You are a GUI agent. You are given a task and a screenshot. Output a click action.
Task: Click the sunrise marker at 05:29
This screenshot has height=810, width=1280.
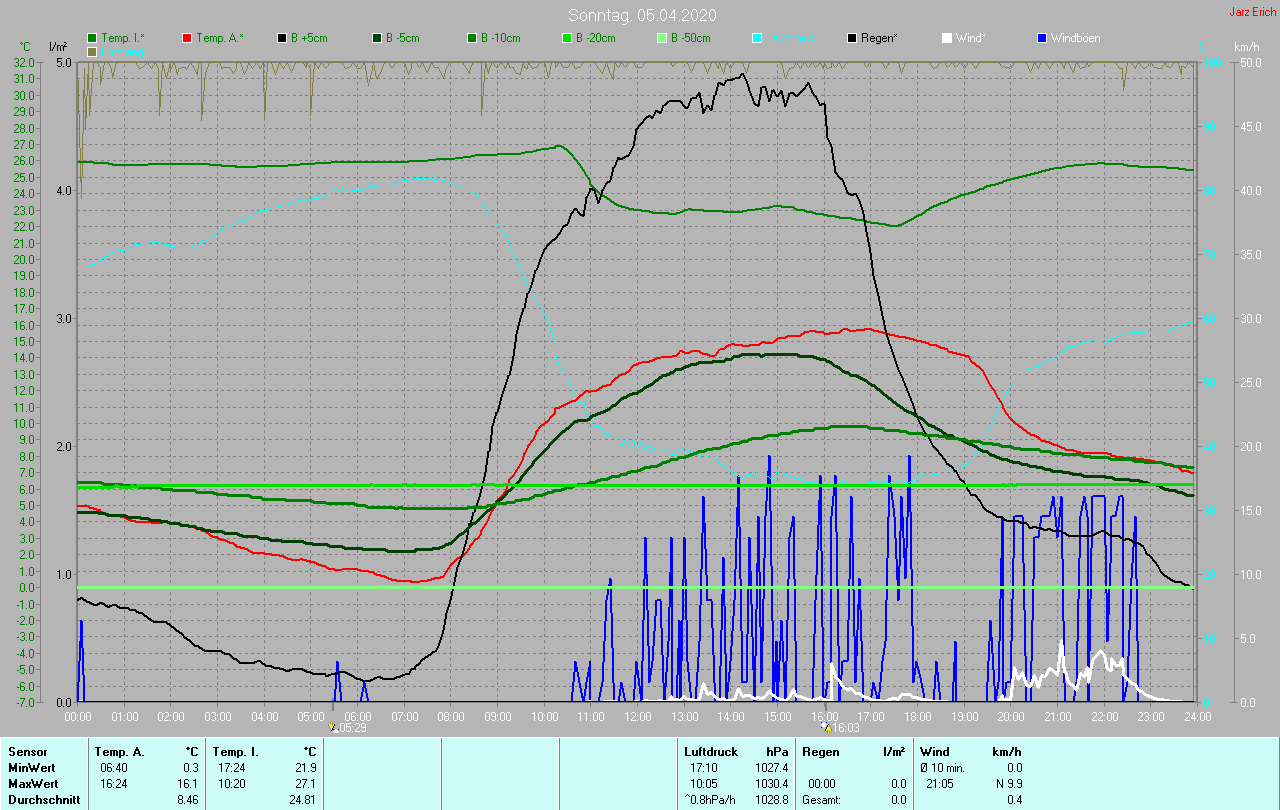(334, 727)
